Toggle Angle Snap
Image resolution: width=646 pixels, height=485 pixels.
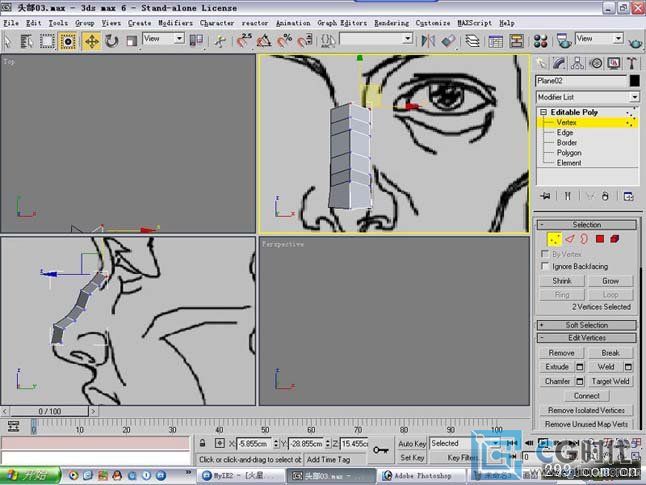coord(264,41)
